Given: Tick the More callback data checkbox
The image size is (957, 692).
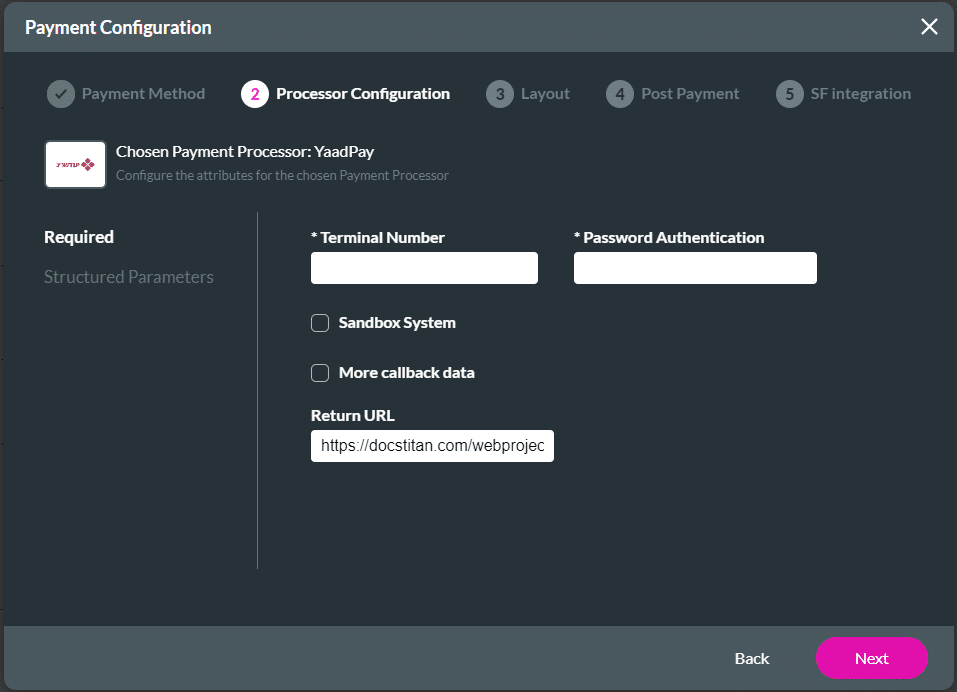Looking at the screenshot, I should tap(320, 373).
